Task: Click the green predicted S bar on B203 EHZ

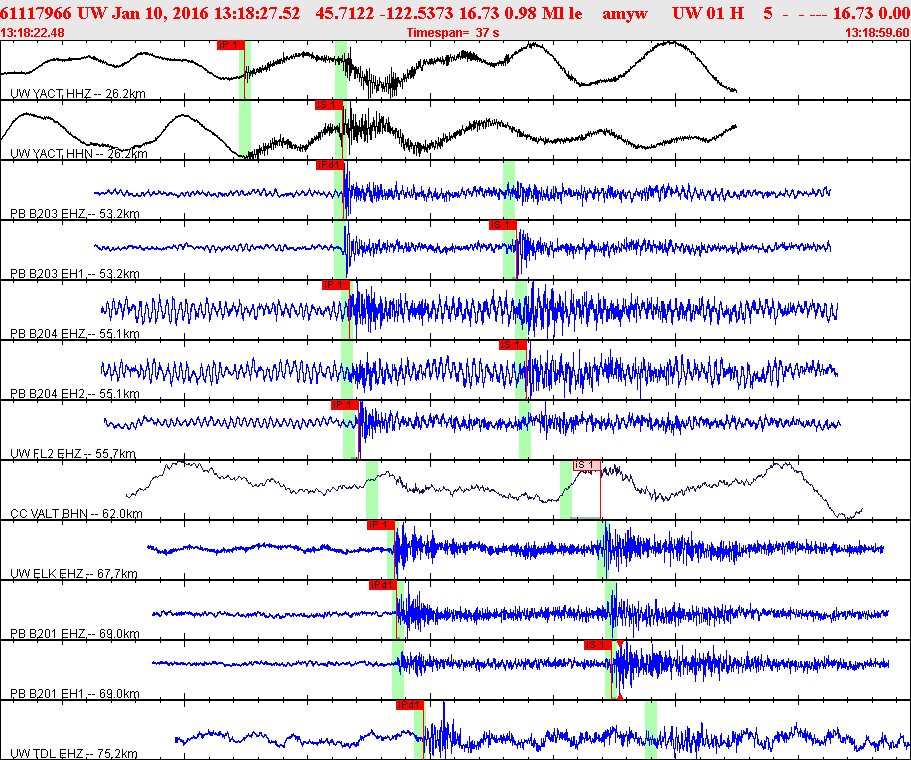Action: 509,189
